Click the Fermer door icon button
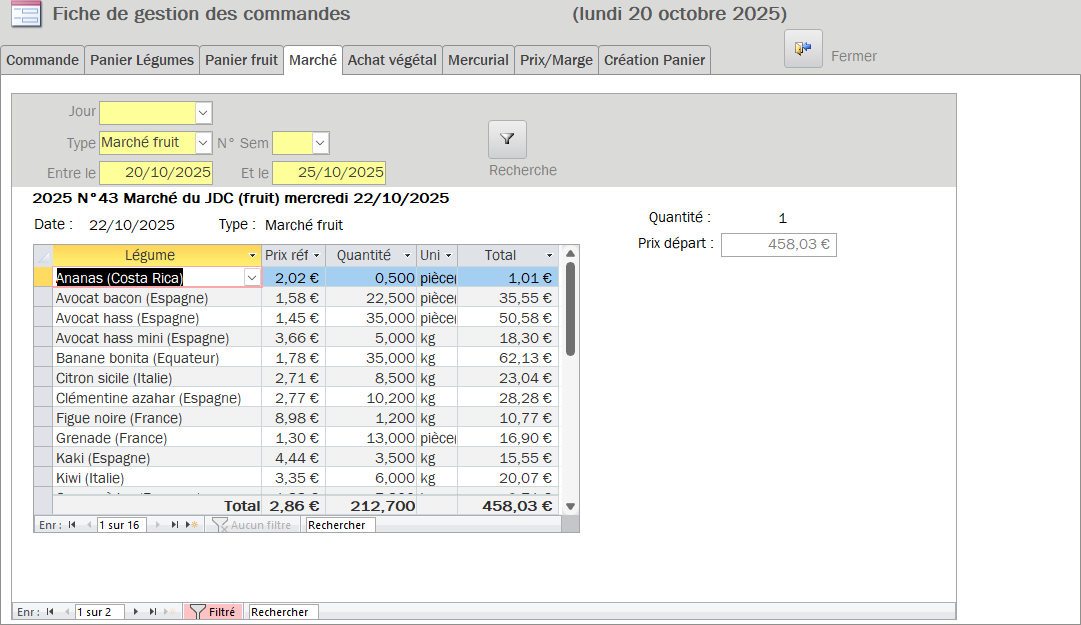The width and height of the screenshot is (1081, 625). [803, 49]
